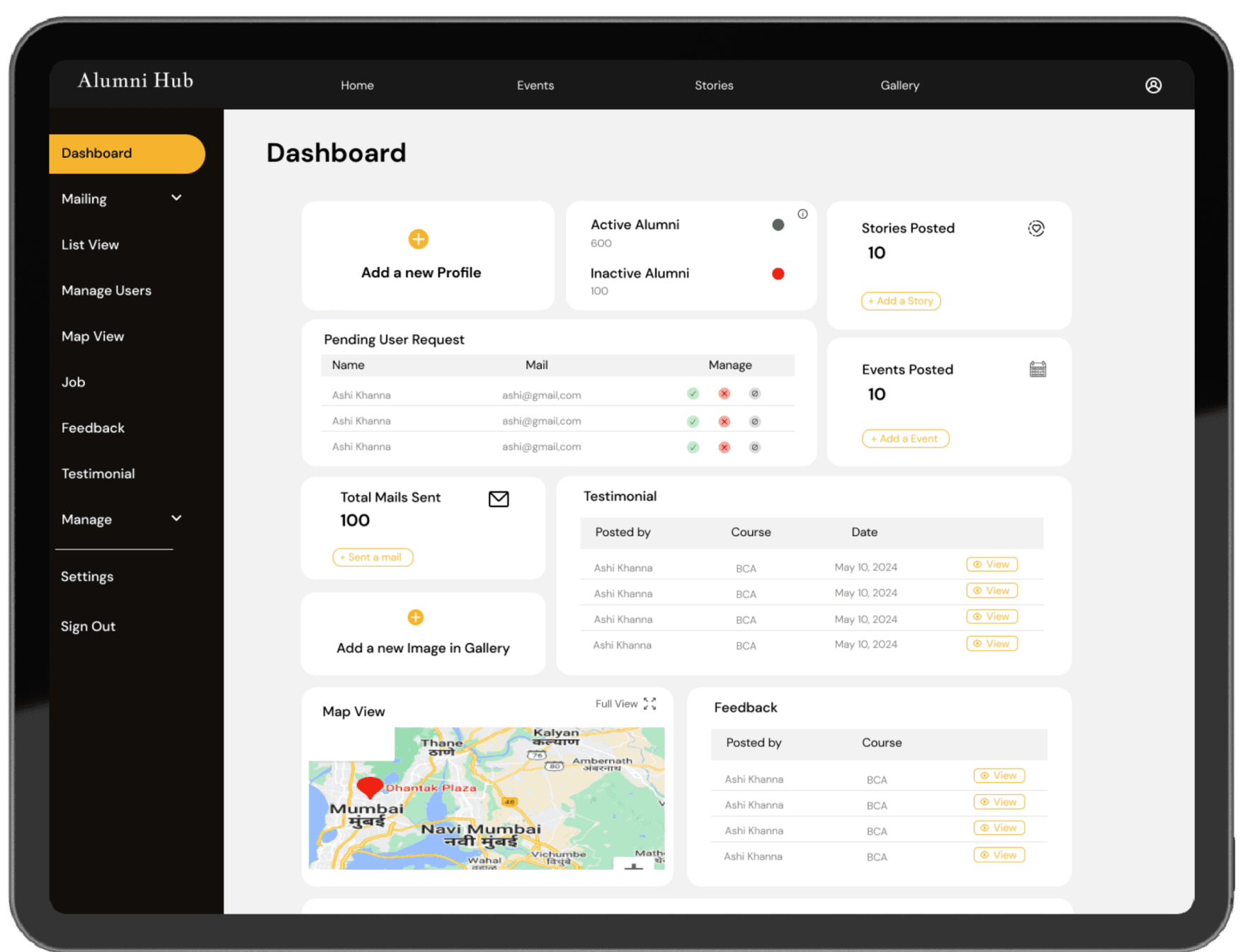View the first testimonial entry
Screen dimensions: 1255x952
click(x=992, y=565)
